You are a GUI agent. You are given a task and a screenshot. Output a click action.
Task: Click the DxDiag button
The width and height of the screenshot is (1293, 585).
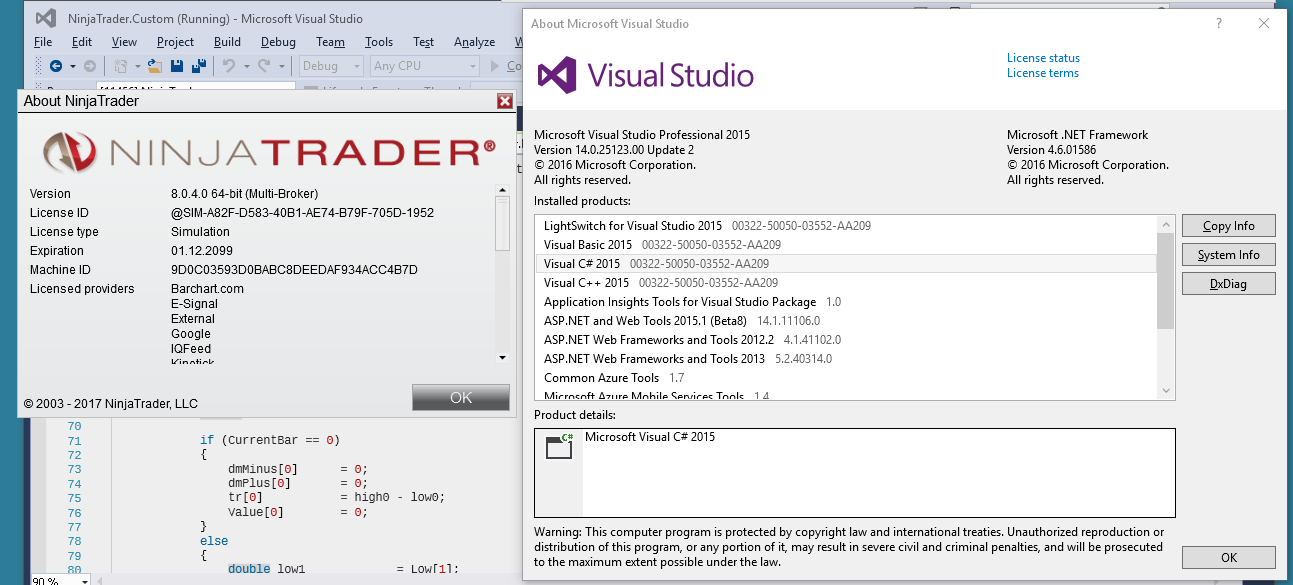pos(1228,284)
